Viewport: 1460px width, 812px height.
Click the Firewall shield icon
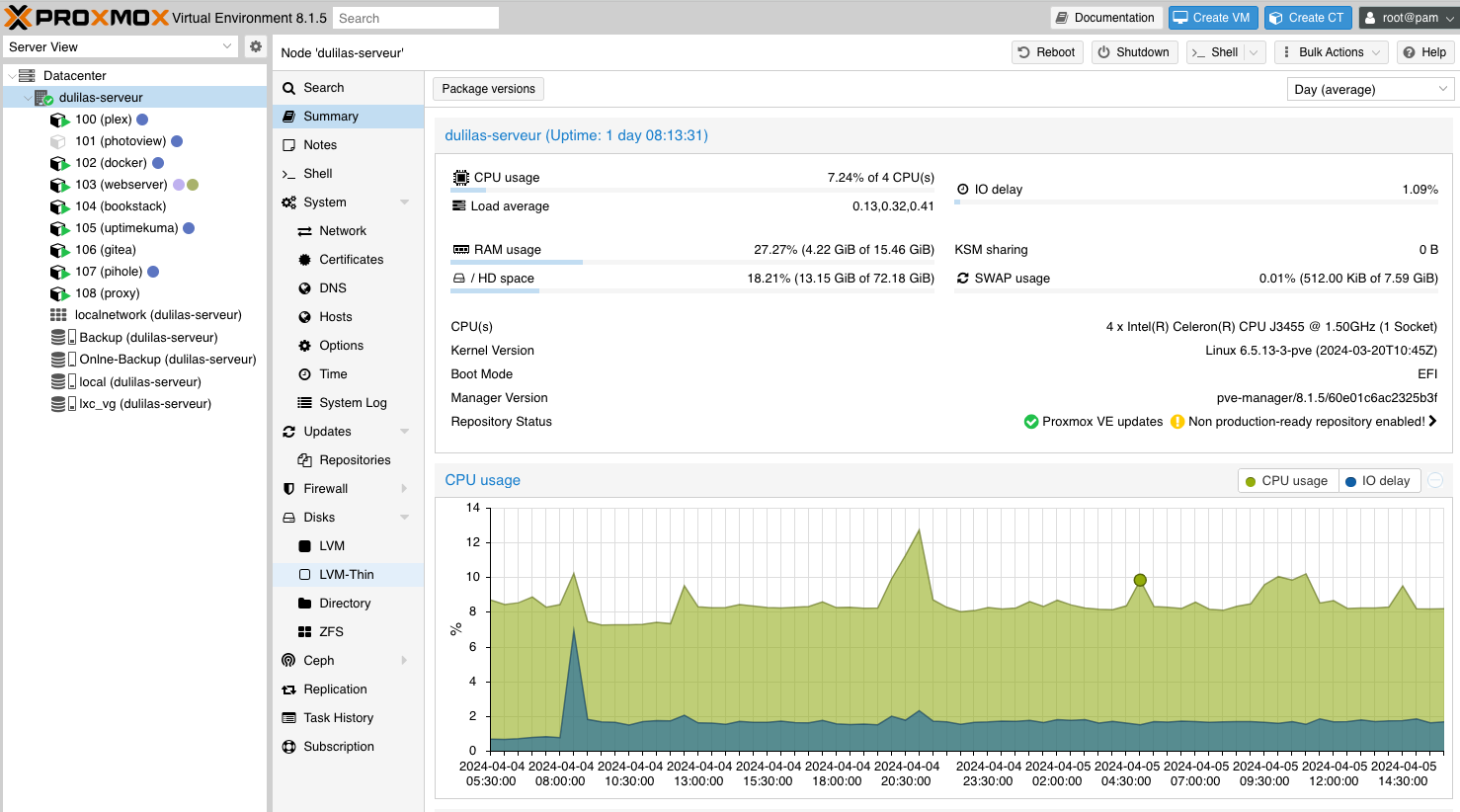tap(289, 489)
